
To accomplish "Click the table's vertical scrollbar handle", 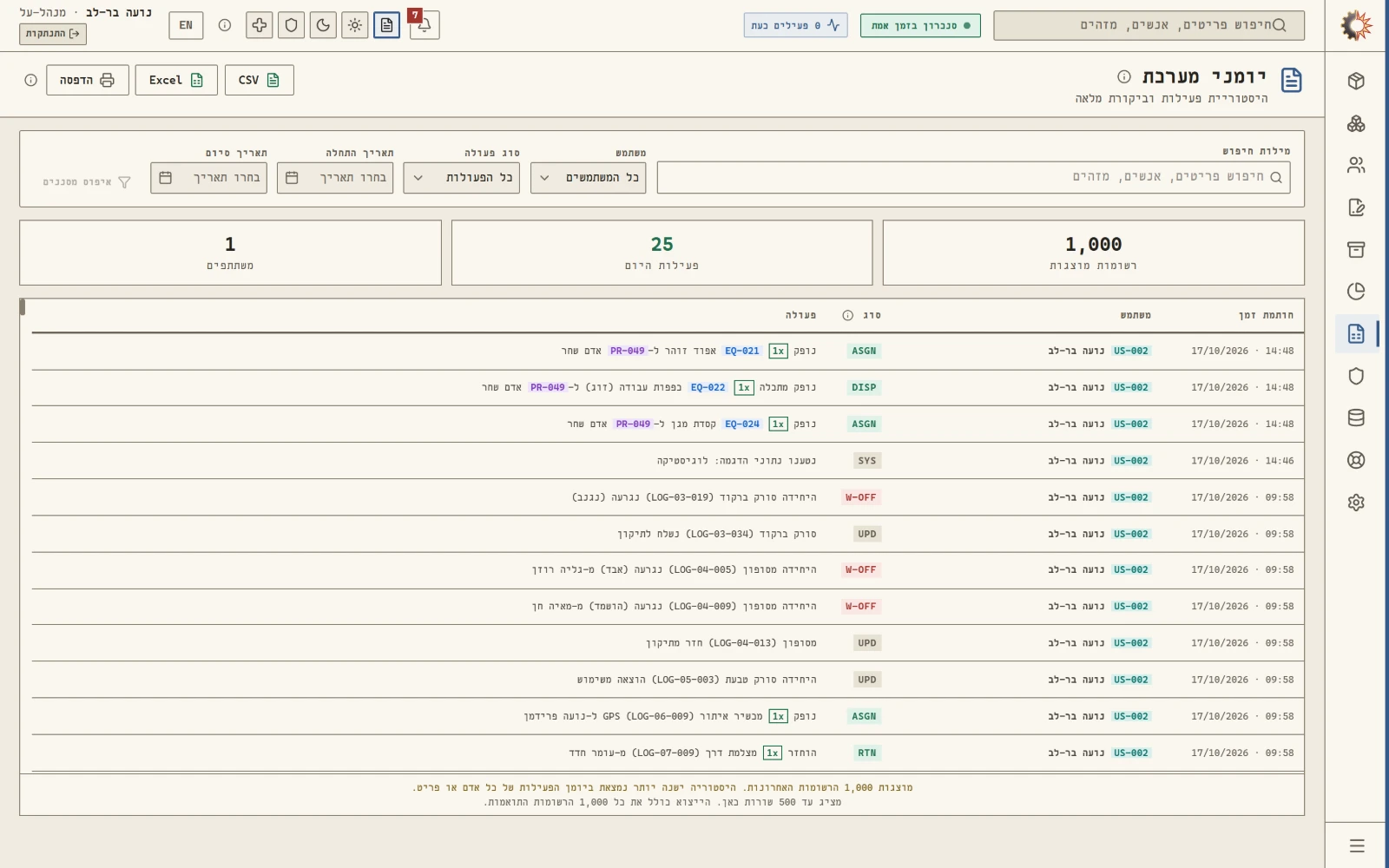I will [23, 306].
